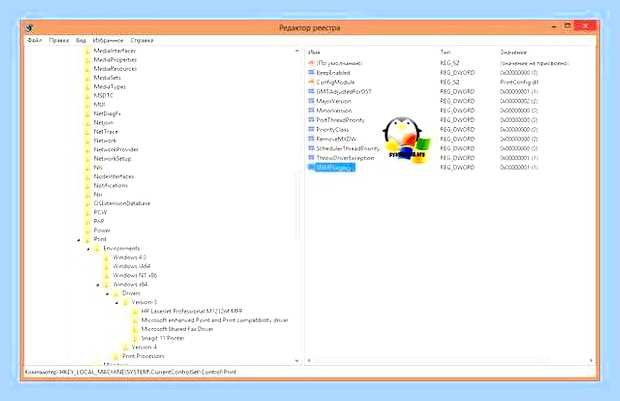Screen dimensions: 620x401
Task: Select the Snagit 11 Printer key
Action: point(163,338)
